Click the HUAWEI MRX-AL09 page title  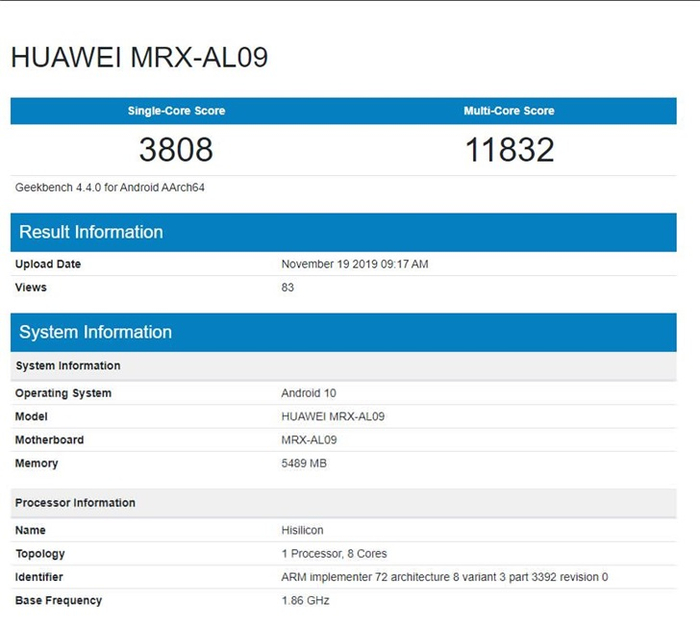pyautogui.click(x=139, y=58)
